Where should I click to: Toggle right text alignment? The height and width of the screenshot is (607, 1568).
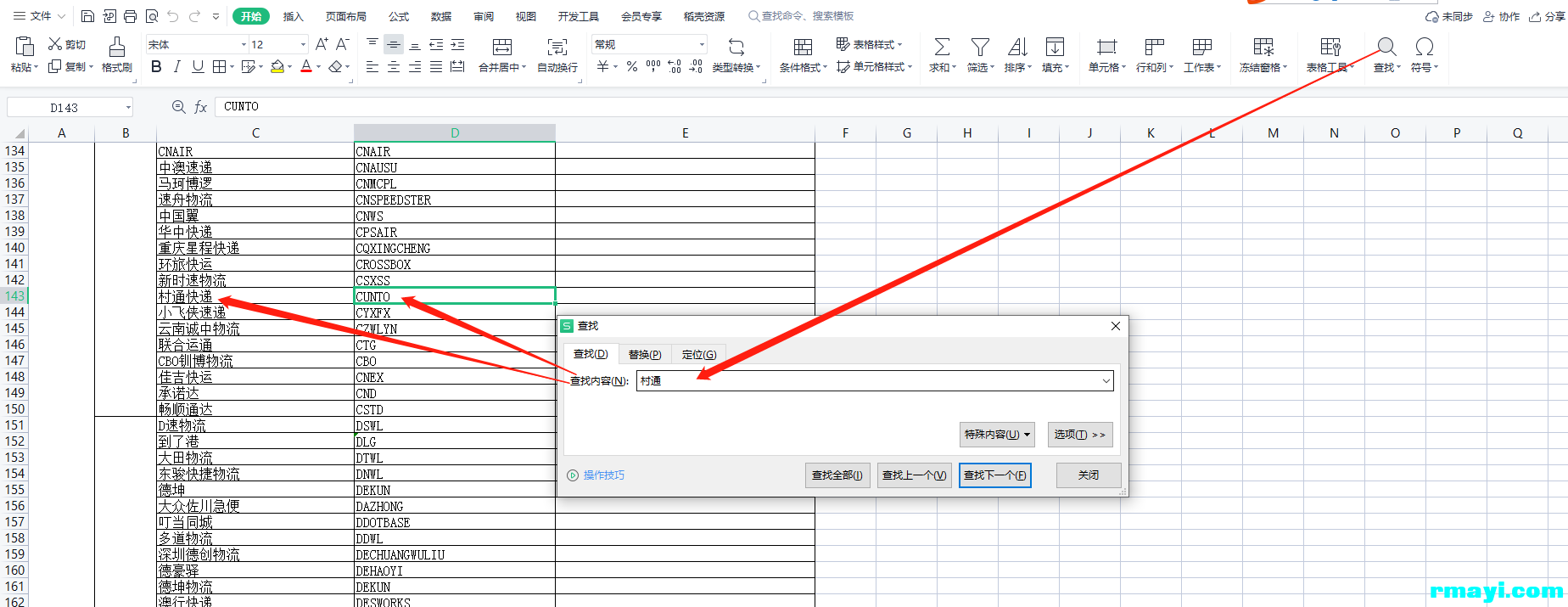click(x=415, y=66)
